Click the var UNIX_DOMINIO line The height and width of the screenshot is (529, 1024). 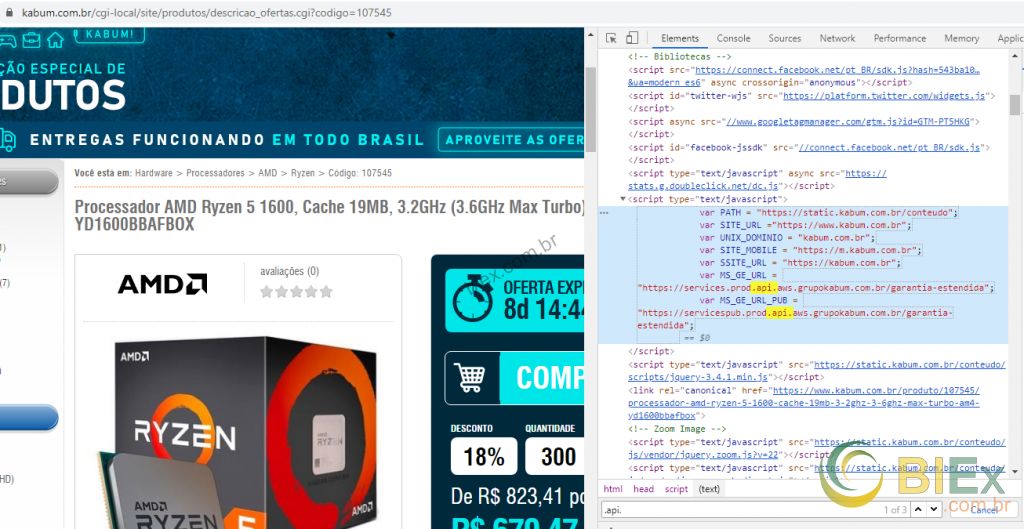click(x=788, y=238)
